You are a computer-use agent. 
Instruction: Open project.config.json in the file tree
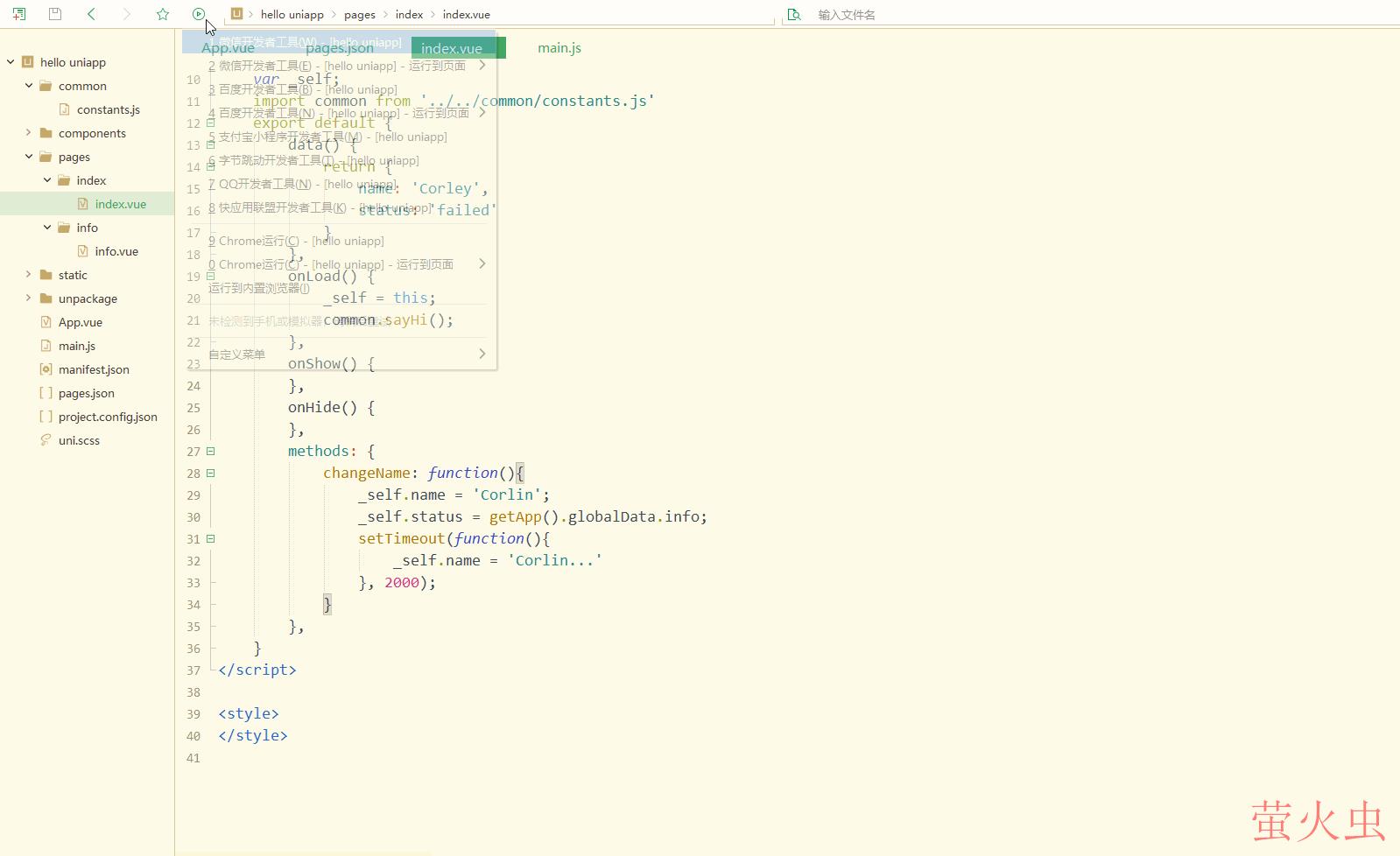click(x=108, y=417)
